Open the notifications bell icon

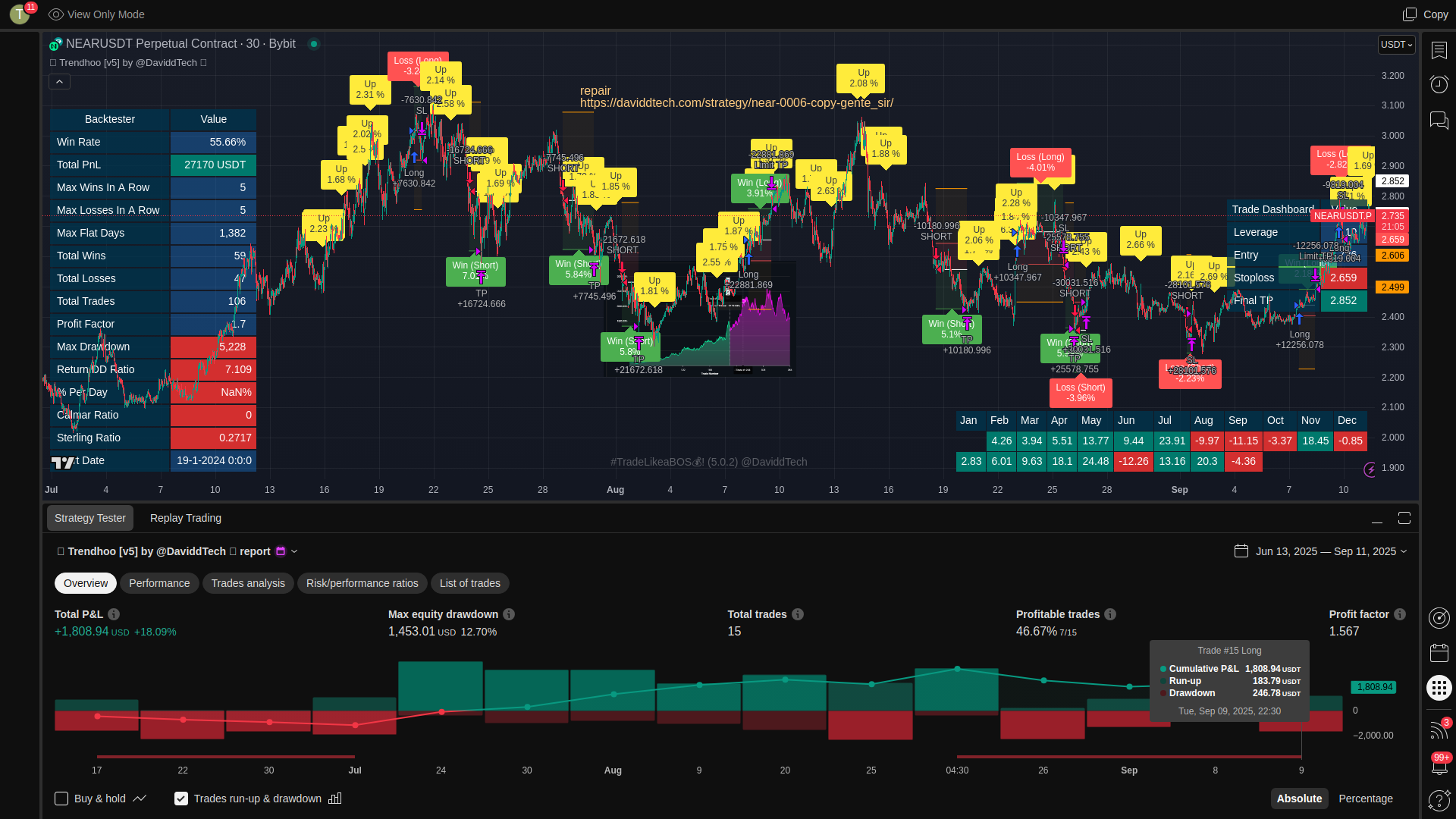1439,766
